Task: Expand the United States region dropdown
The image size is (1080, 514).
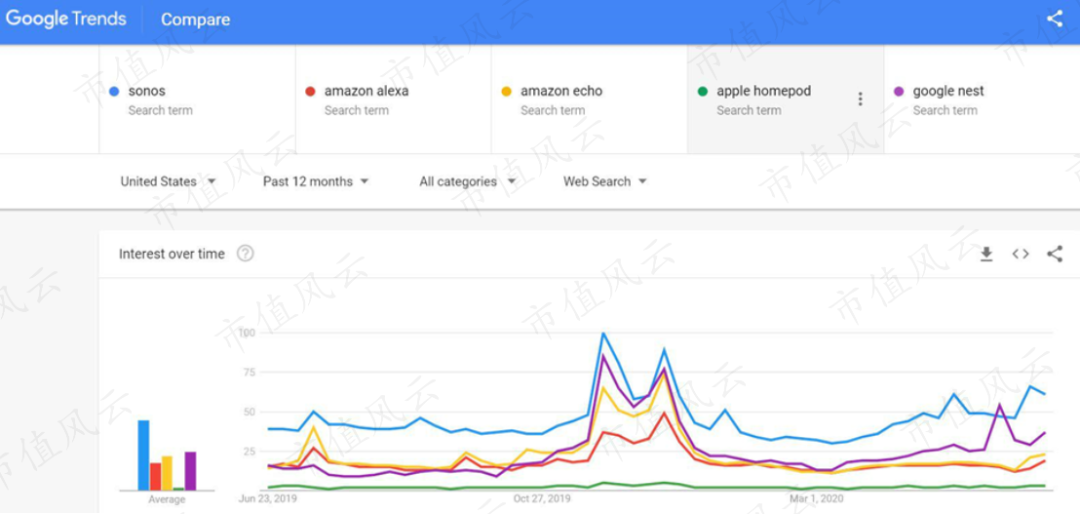Action: [168, 182]
